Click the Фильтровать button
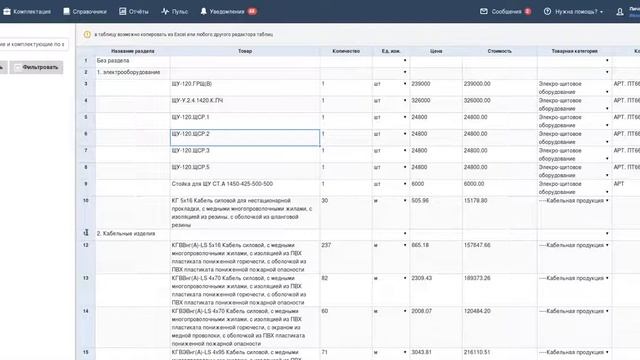This screenshot has height=360, width=640. pos(36,67)
